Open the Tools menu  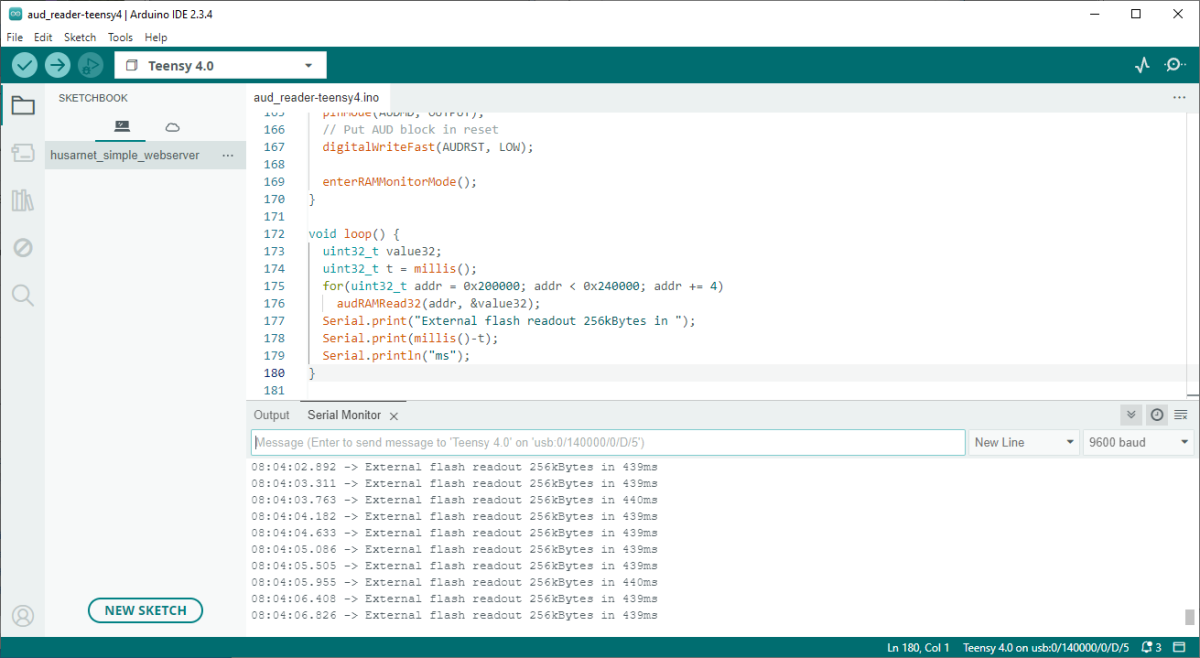point(120,37)
